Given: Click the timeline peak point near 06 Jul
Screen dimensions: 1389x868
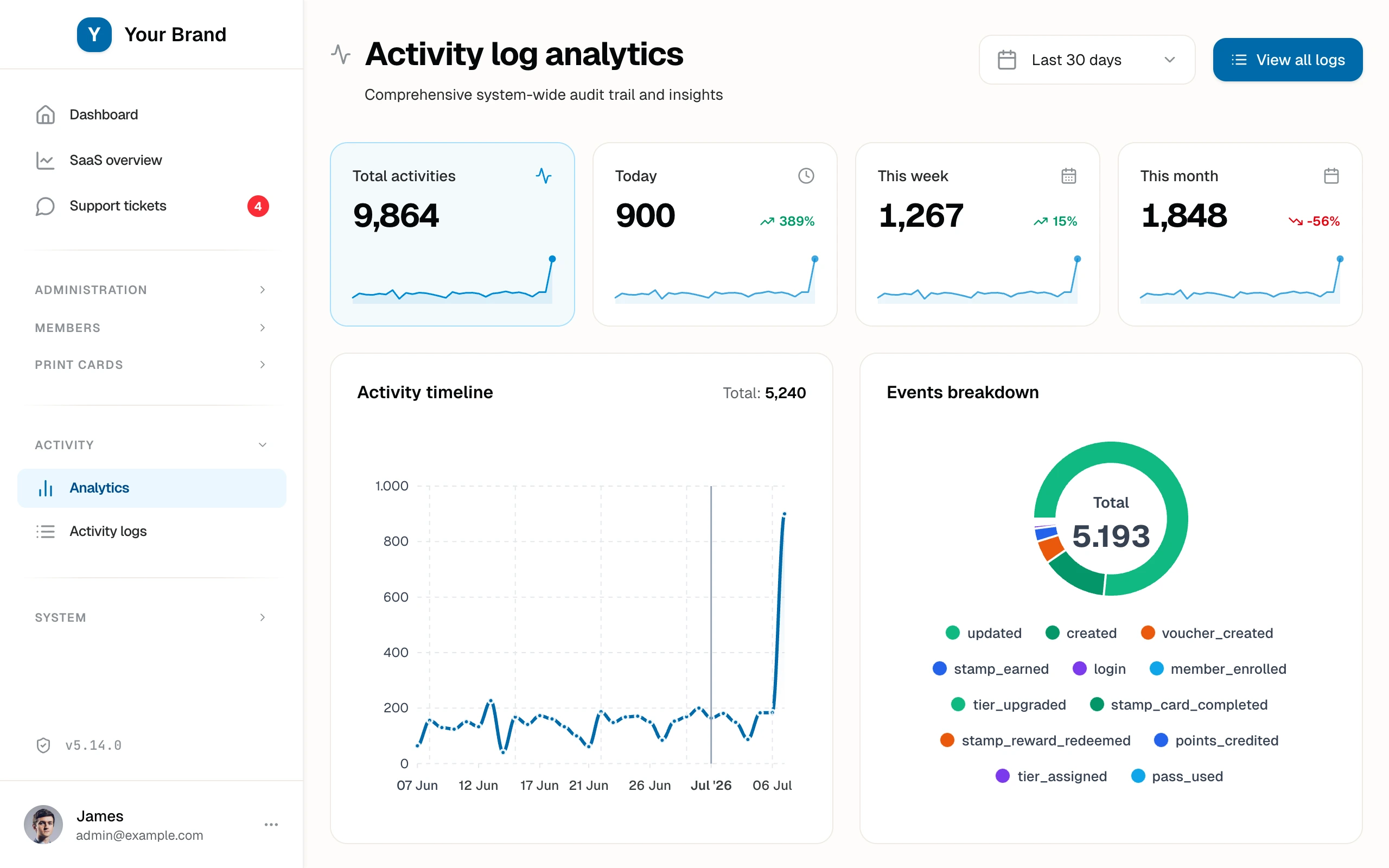Looking at the screenshot, I should (784, 514).
